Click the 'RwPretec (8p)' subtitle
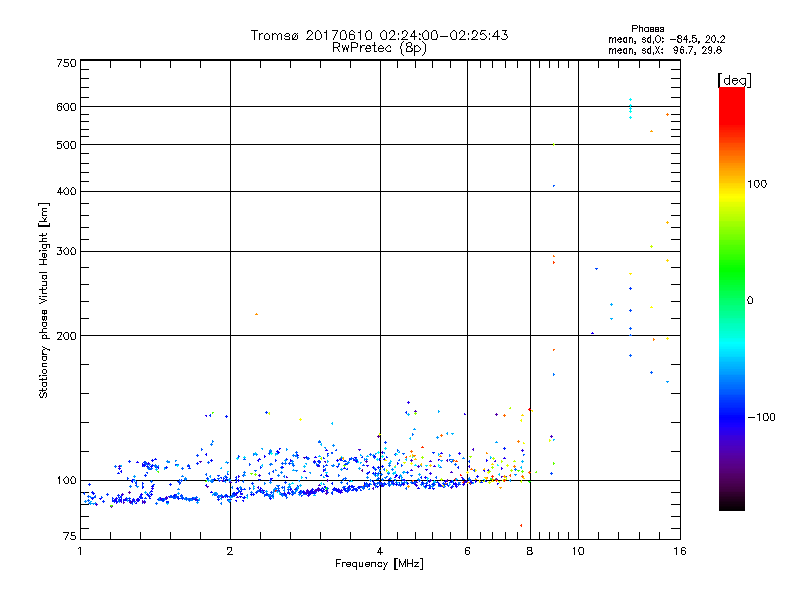This screenshot has height=600, width=800. (379, 48)
